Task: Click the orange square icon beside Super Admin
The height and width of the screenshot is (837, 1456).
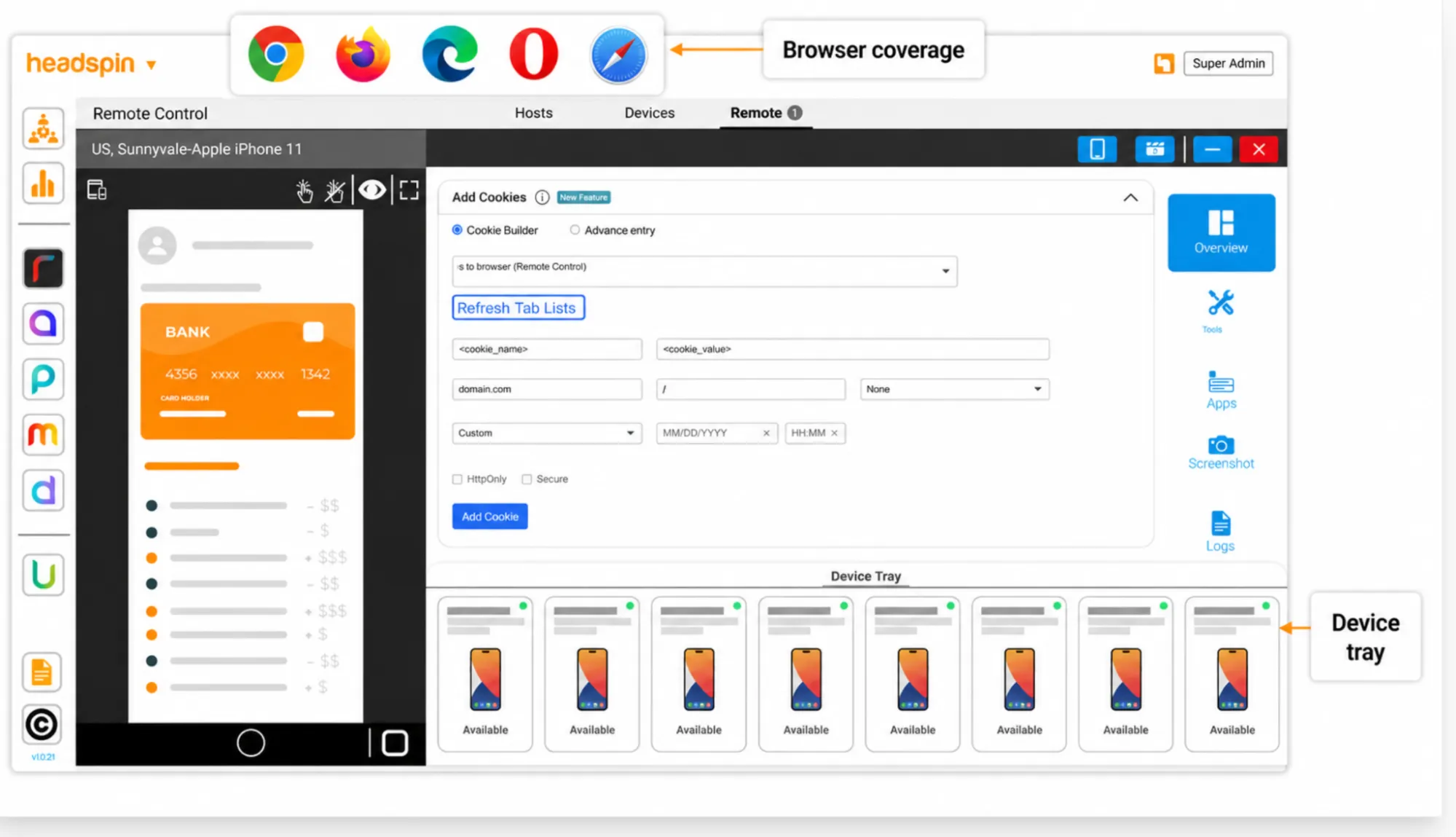Action: click(1164, 63)
